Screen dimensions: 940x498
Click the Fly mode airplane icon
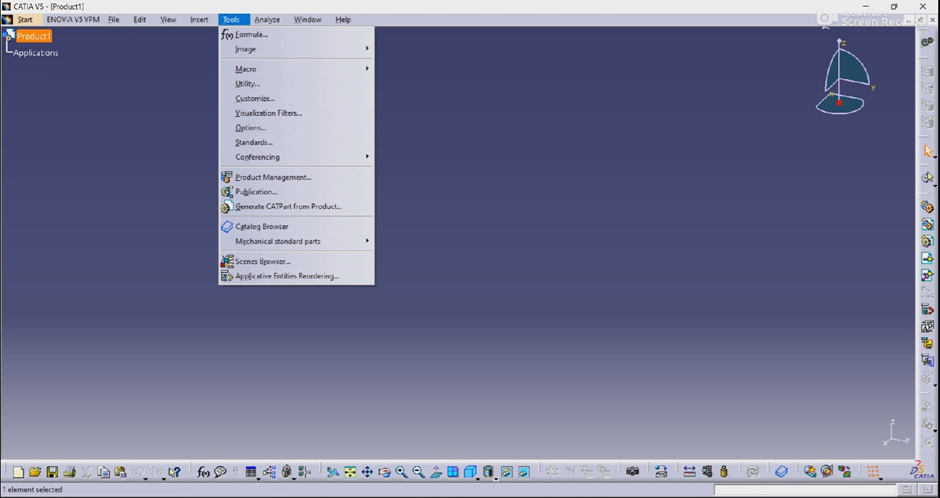(333, 472)
